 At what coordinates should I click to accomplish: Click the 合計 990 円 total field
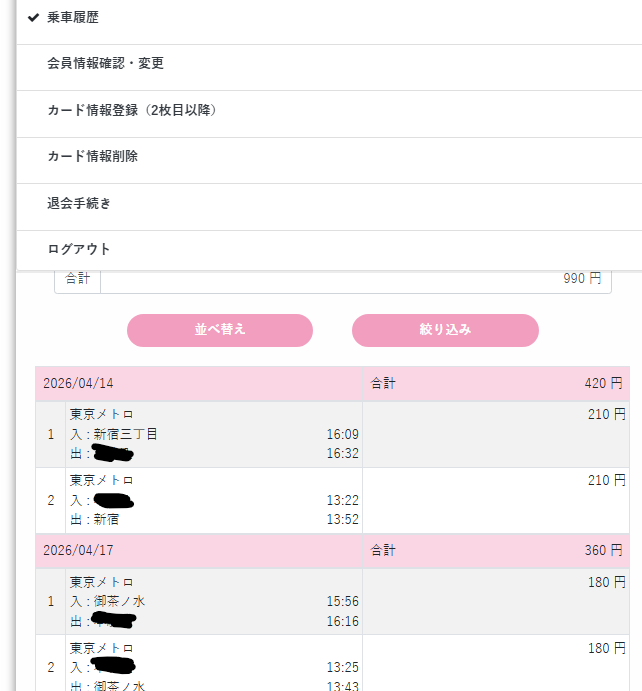[x=350, y=279]
